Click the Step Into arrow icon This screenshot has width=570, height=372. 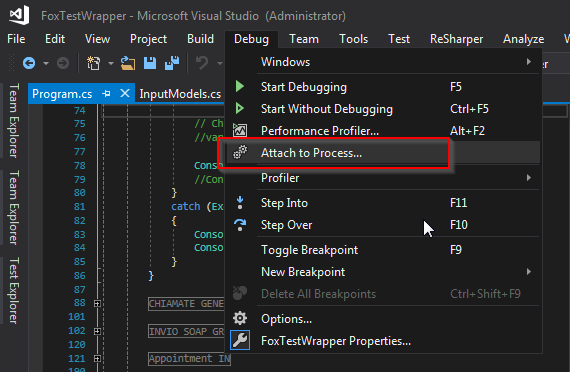click(x=240, y=203)
